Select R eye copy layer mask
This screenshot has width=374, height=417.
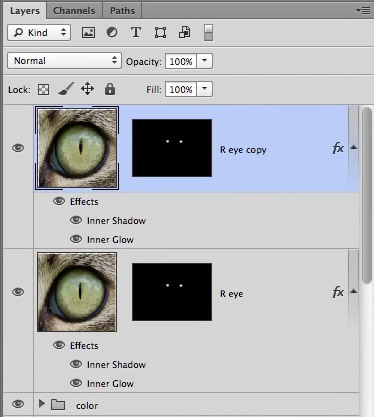172,148
